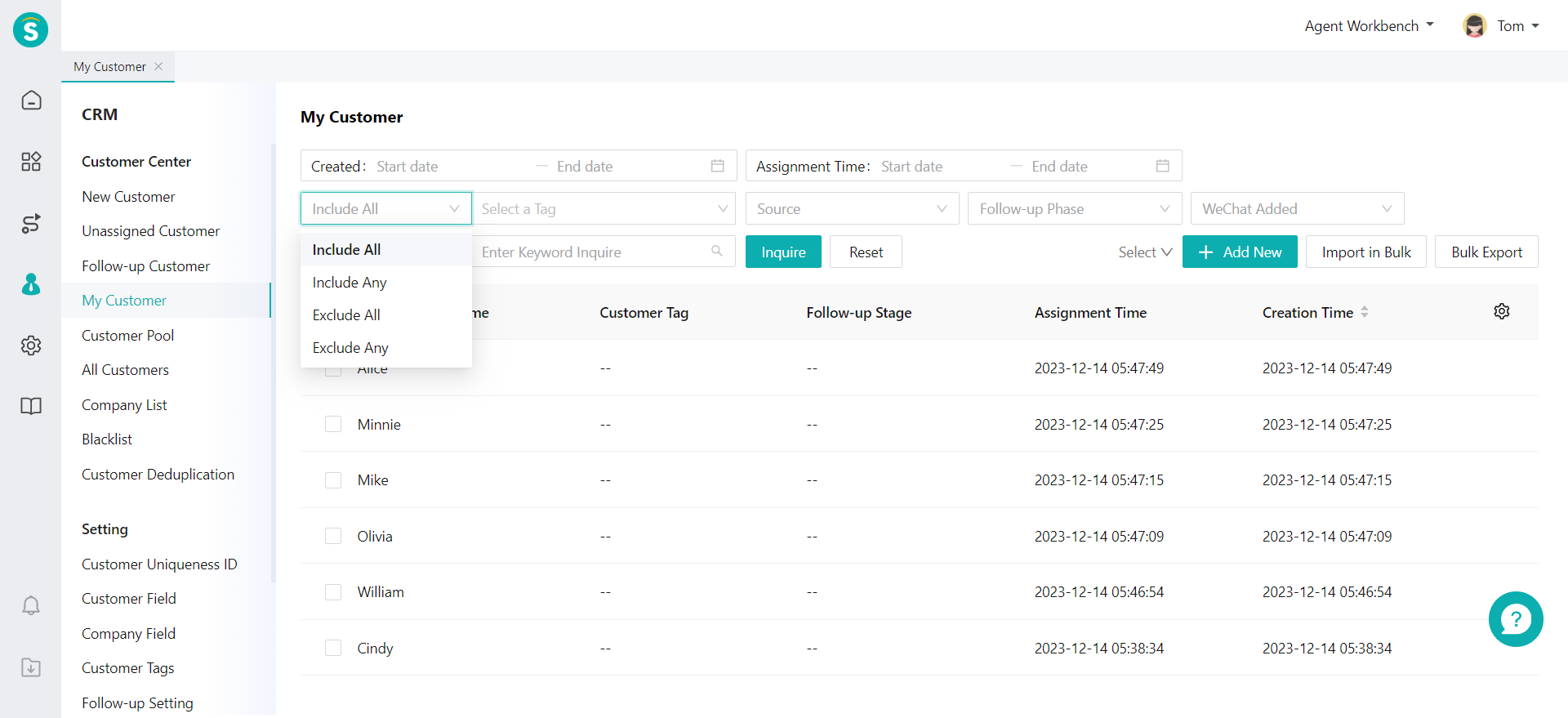Choose Include Any option
Viewport: 1568px width, 718px height.
coord(386,282)
